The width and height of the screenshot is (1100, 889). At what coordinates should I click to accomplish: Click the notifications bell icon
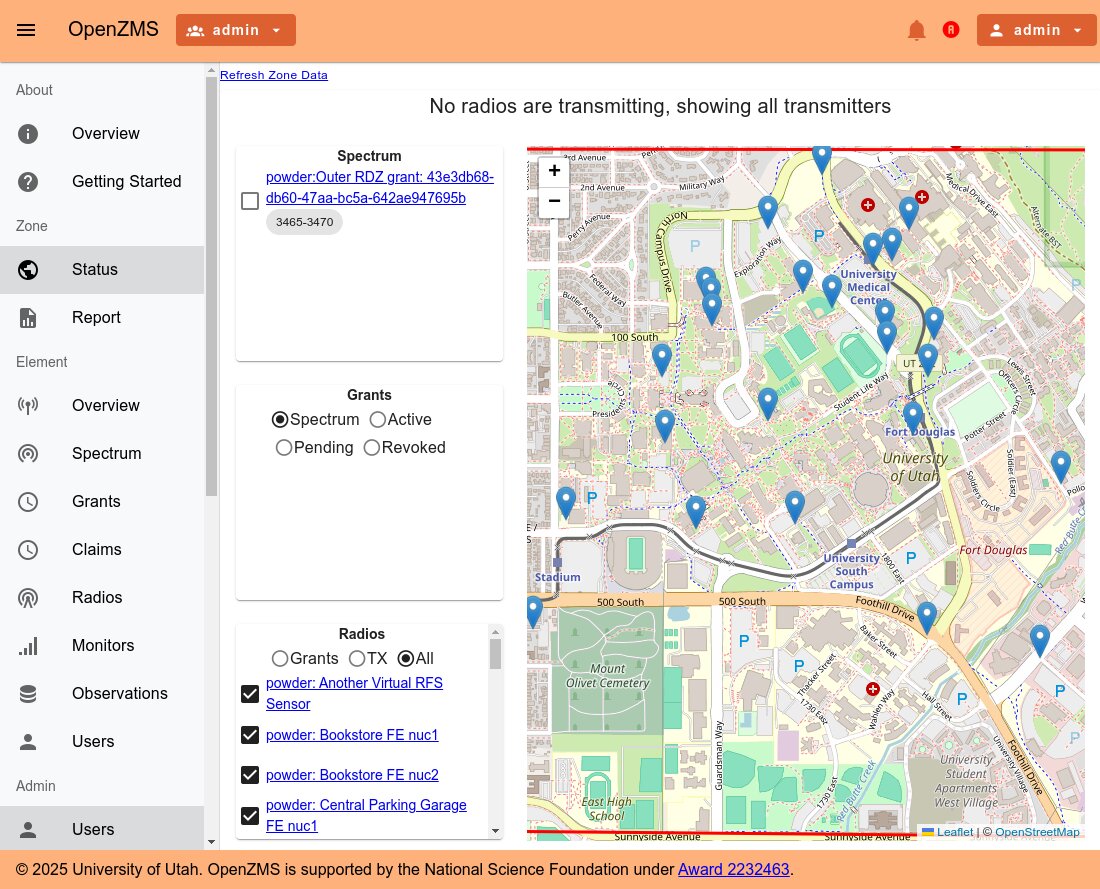pyautogui.click(x=916, y=30)
